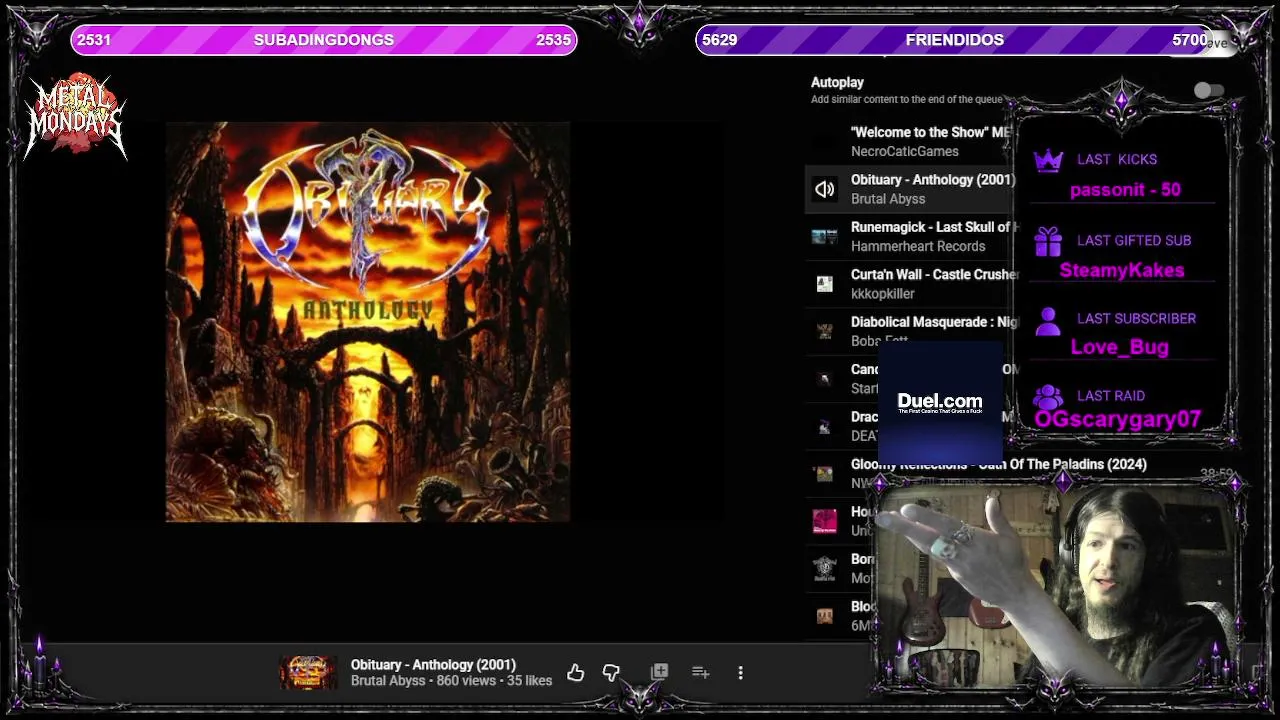Screen dimensions: 1280x720
Task: Open the Brutal Abyss channel in the queue row
Action: click(888, 199)
